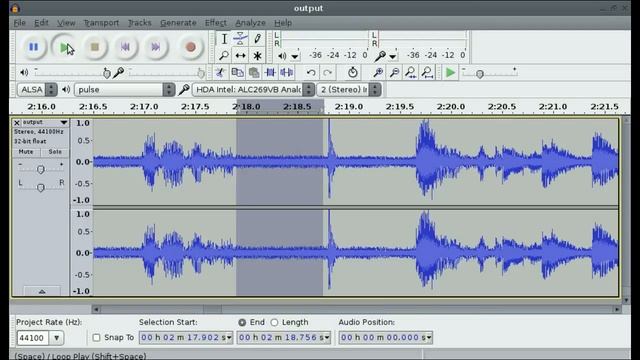This screenshot has height=360, width=640.
Task: Open the Selection Start format dropdown
Action: coord(229,338)
